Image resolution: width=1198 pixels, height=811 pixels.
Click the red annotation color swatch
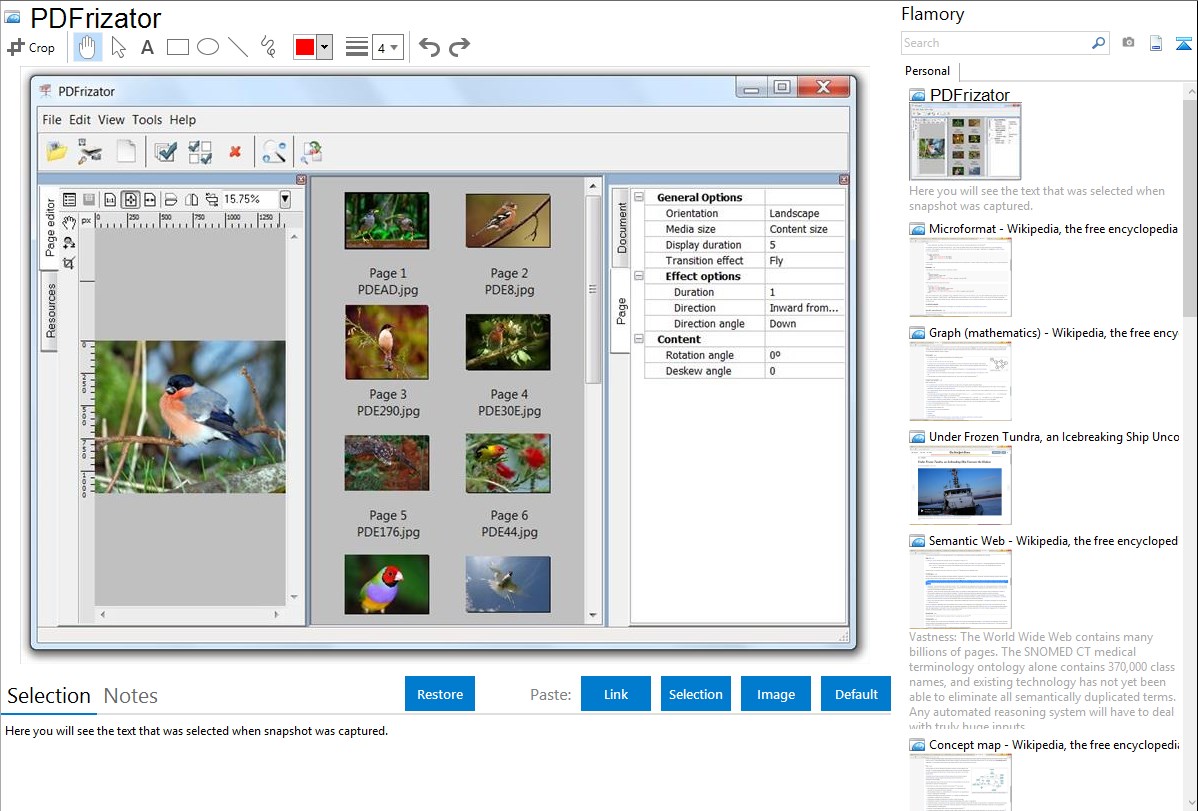tap(305, 47)
